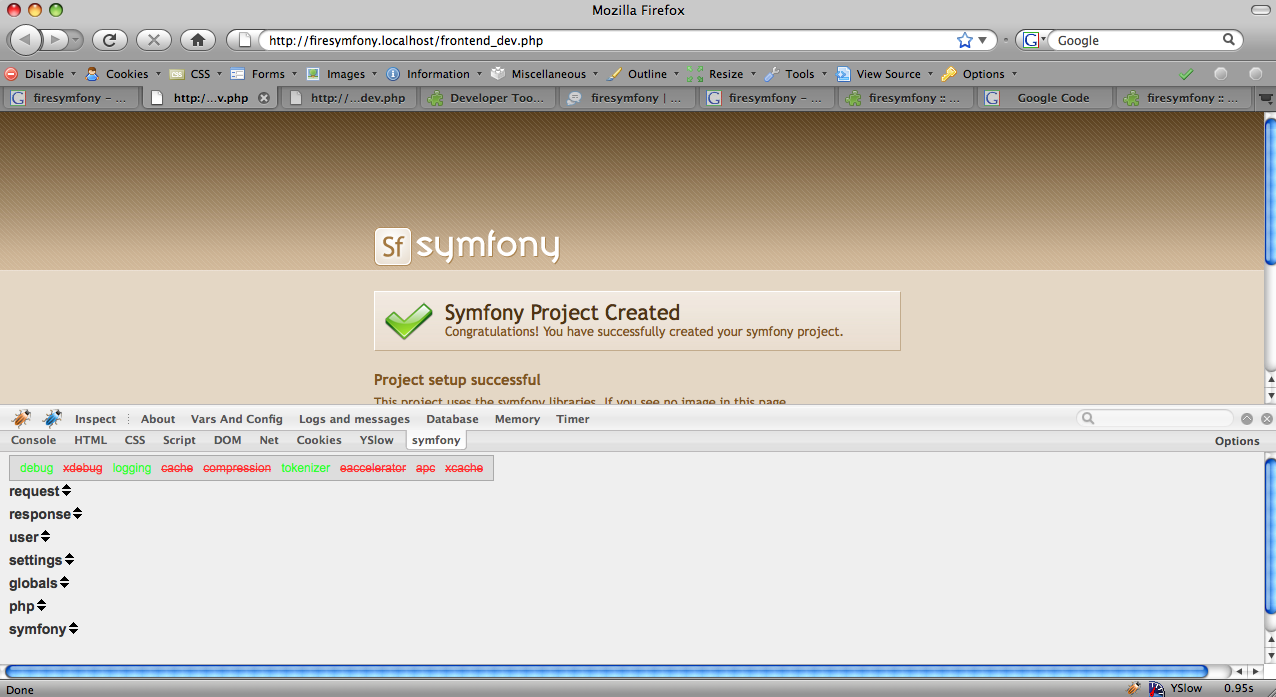Enable the cache option in the symfony panel
Viewport: 1276px width, 697px height.
pyautogui.click(x=177, y=467)
